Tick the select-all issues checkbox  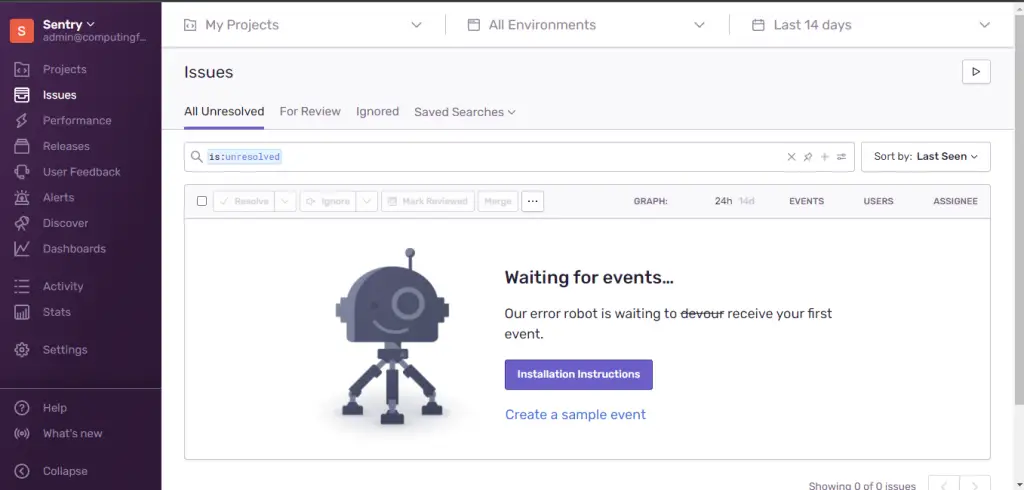click(202, 201)
